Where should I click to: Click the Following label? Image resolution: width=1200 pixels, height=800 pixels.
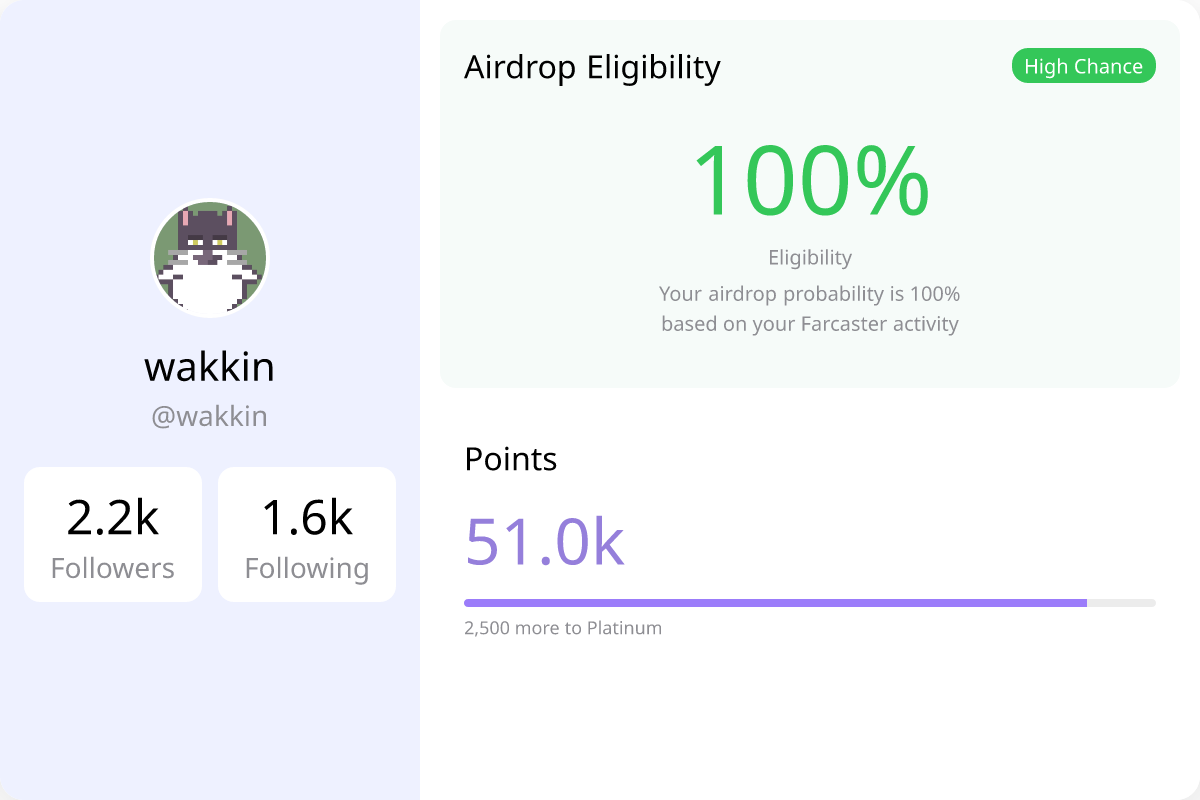click(307, 569)
